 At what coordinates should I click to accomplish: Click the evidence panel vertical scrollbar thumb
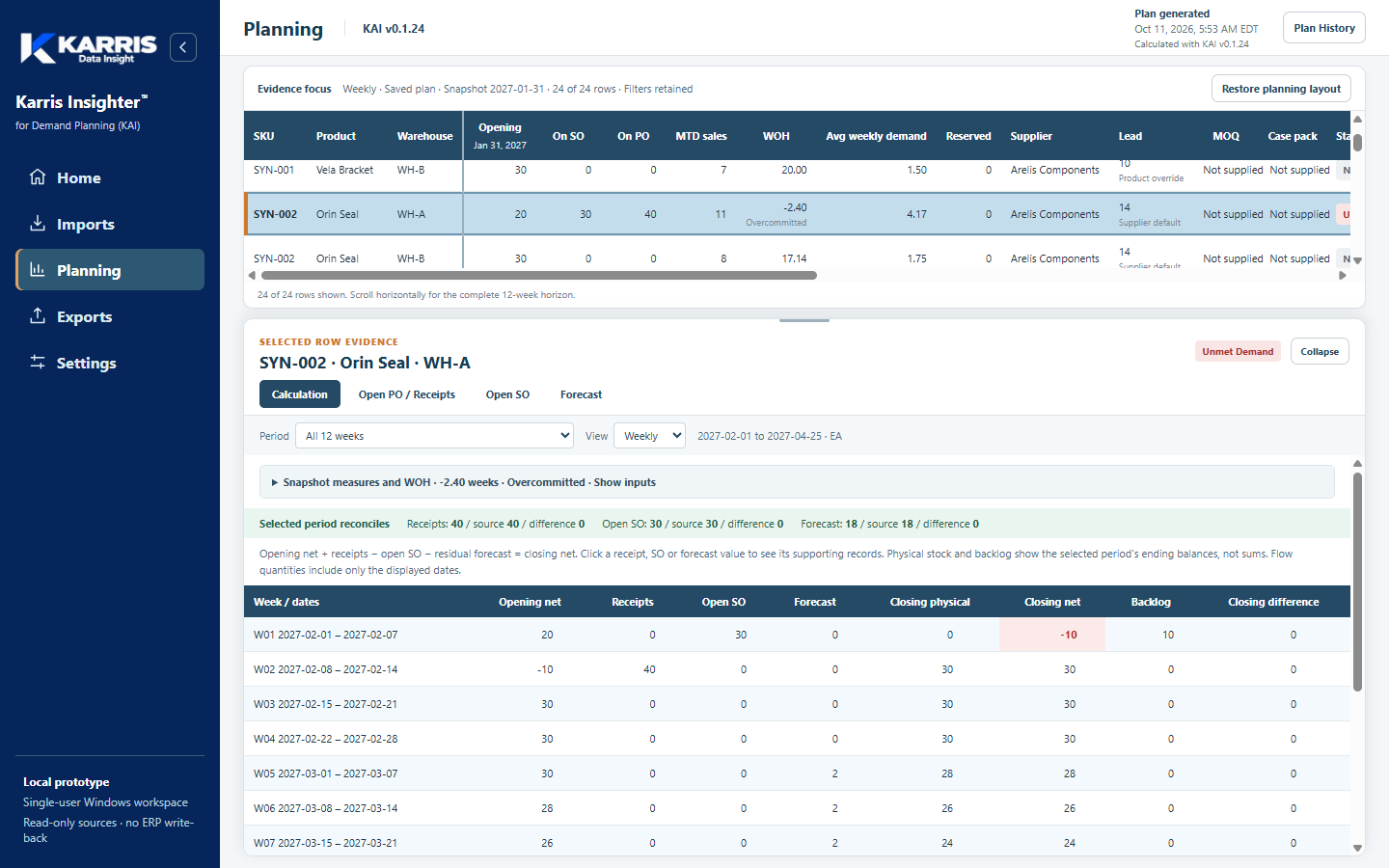pos(1357,582)
